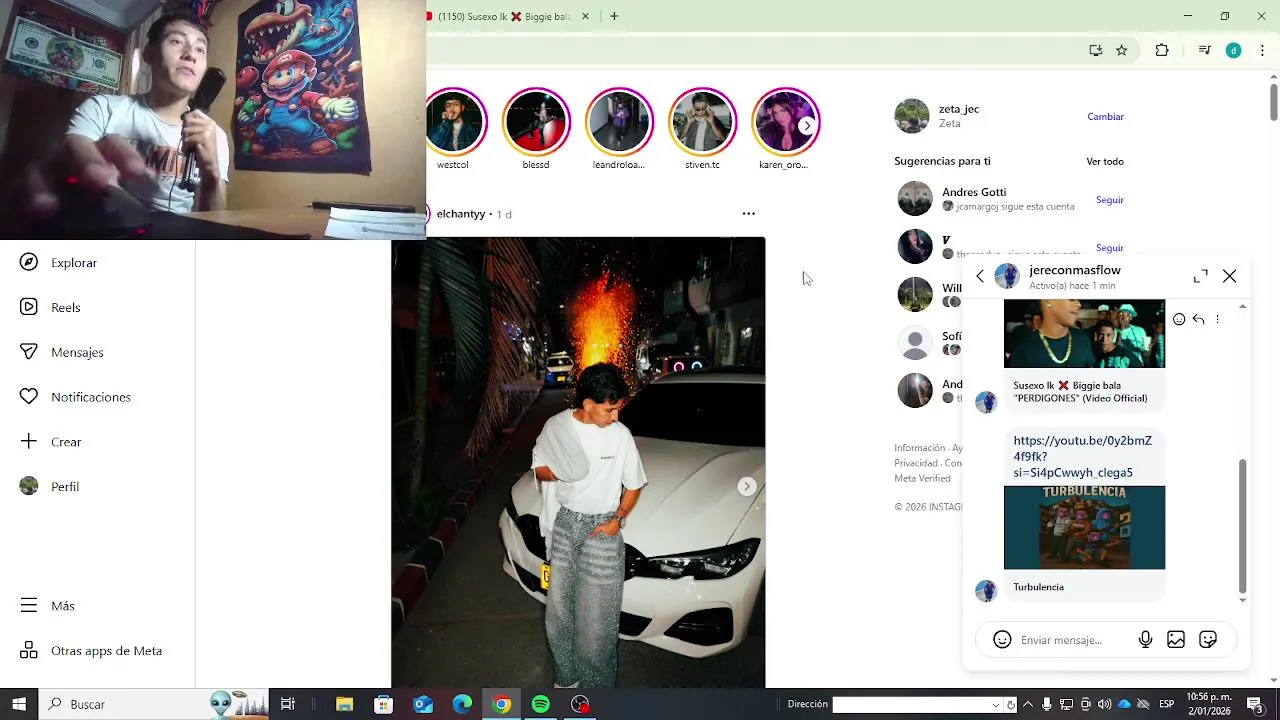Go back from the jereconmasflow chat
The image size is (1280, 720).
(x=980, y=277)
